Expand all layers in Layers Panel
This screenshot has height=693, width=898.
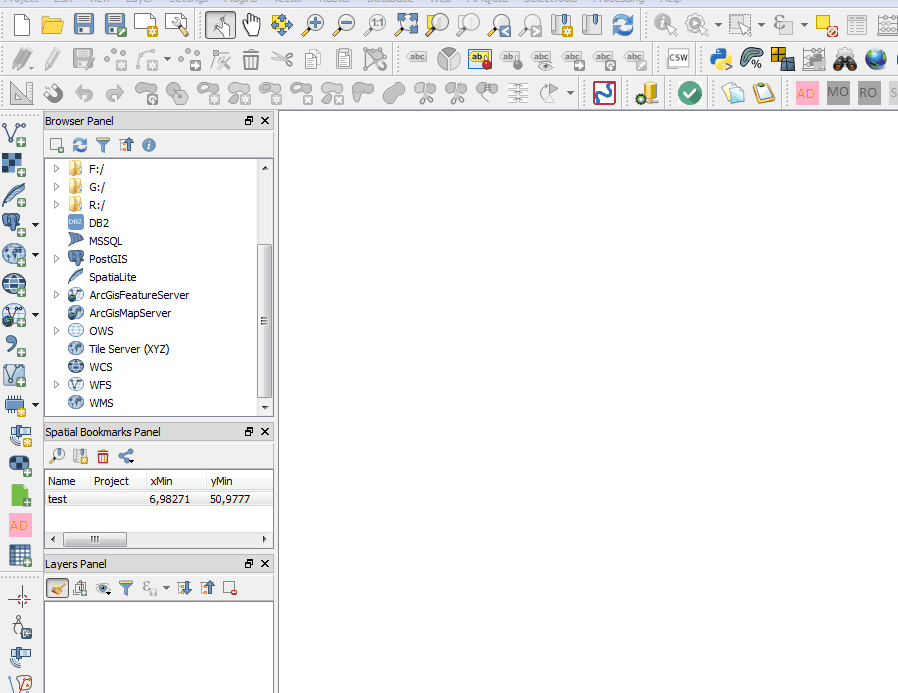(184, 588)
